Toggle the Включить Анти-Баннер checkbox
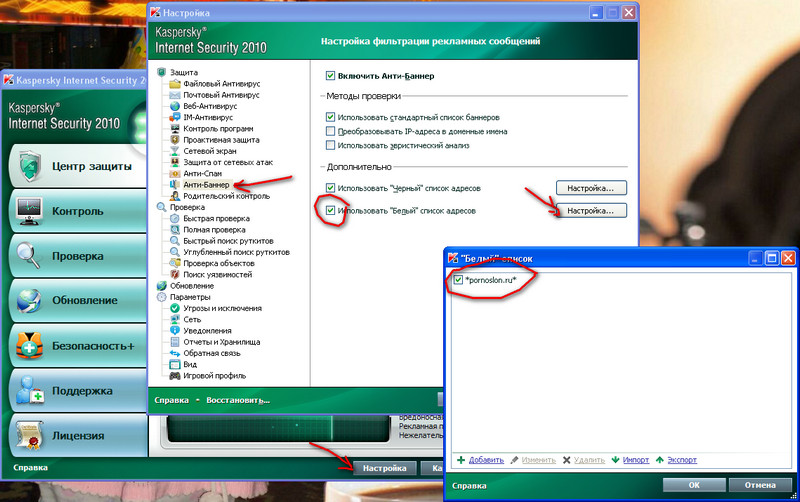The height and width of the screenshot is (502, 800). click(x=330, y=76)
